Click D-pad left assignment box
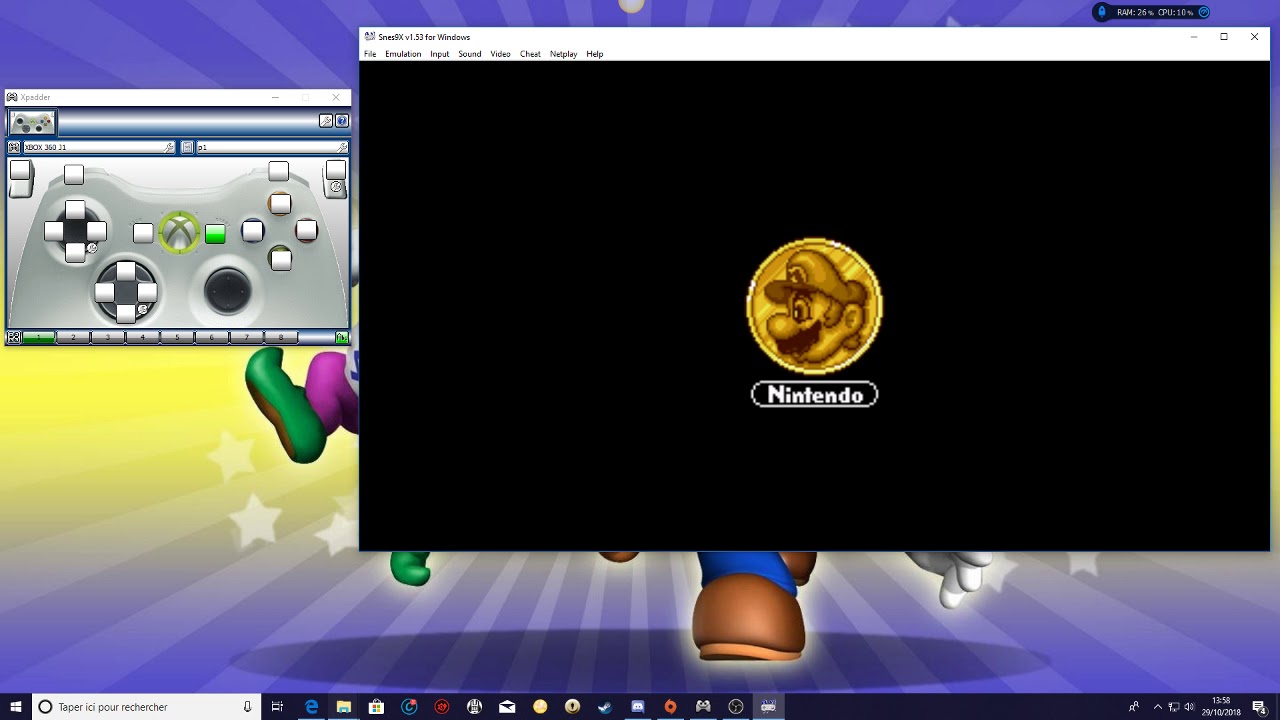 tap(105, 292)
